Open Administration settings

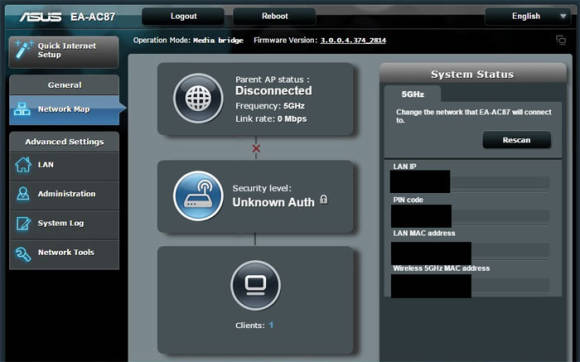(64, 194)
